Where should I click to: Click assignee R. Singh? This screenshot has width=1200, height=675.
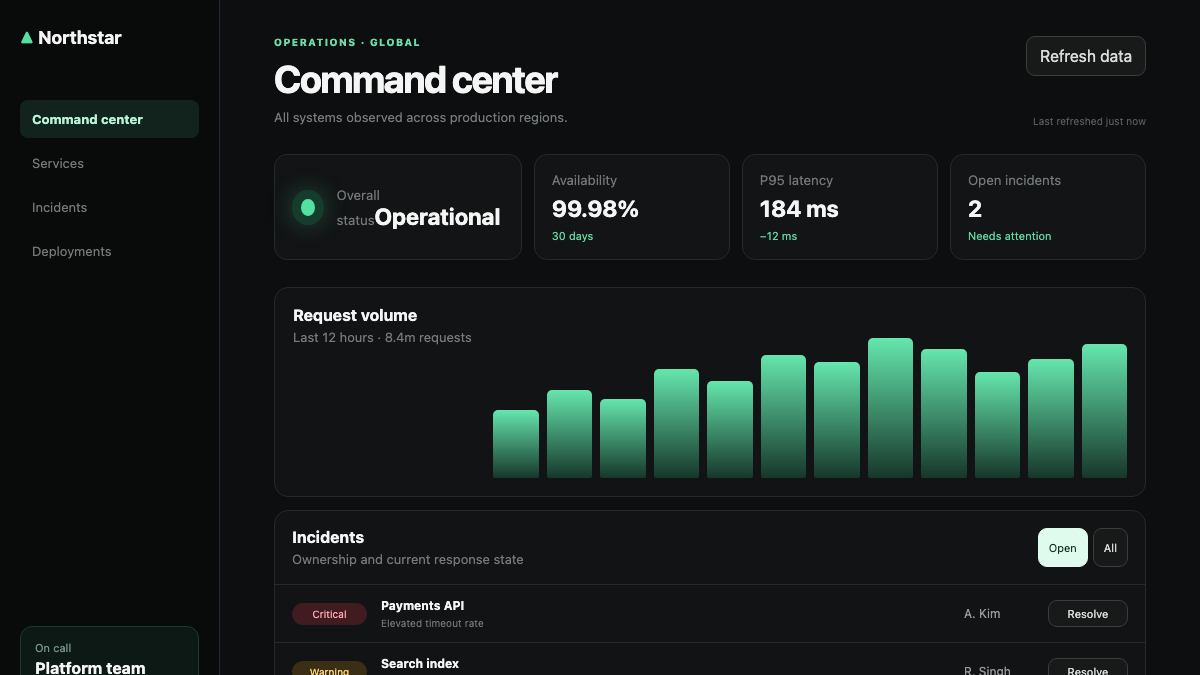[x=987, y=670]
